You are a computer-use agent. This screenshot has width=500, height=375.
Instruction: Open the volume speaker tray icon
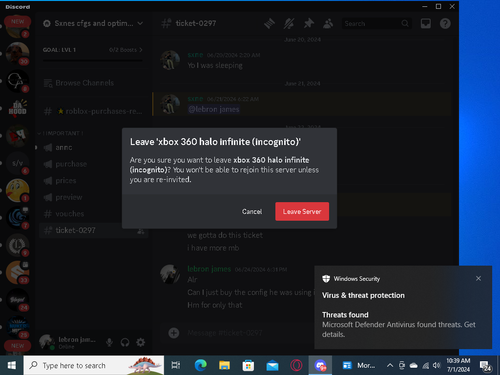[x=436, y=366]
